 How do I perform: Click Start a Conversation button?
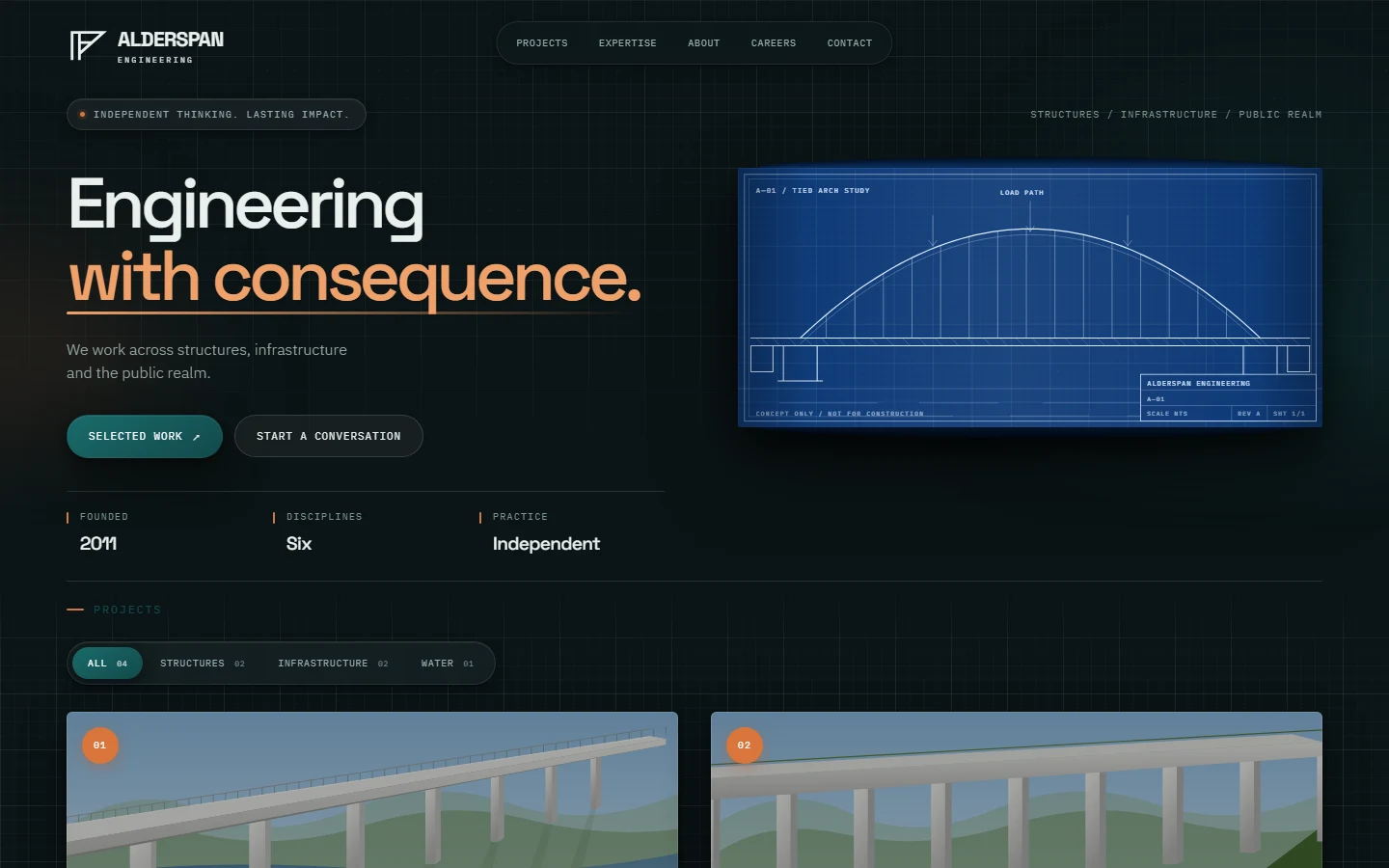click(x=329, y=436)
